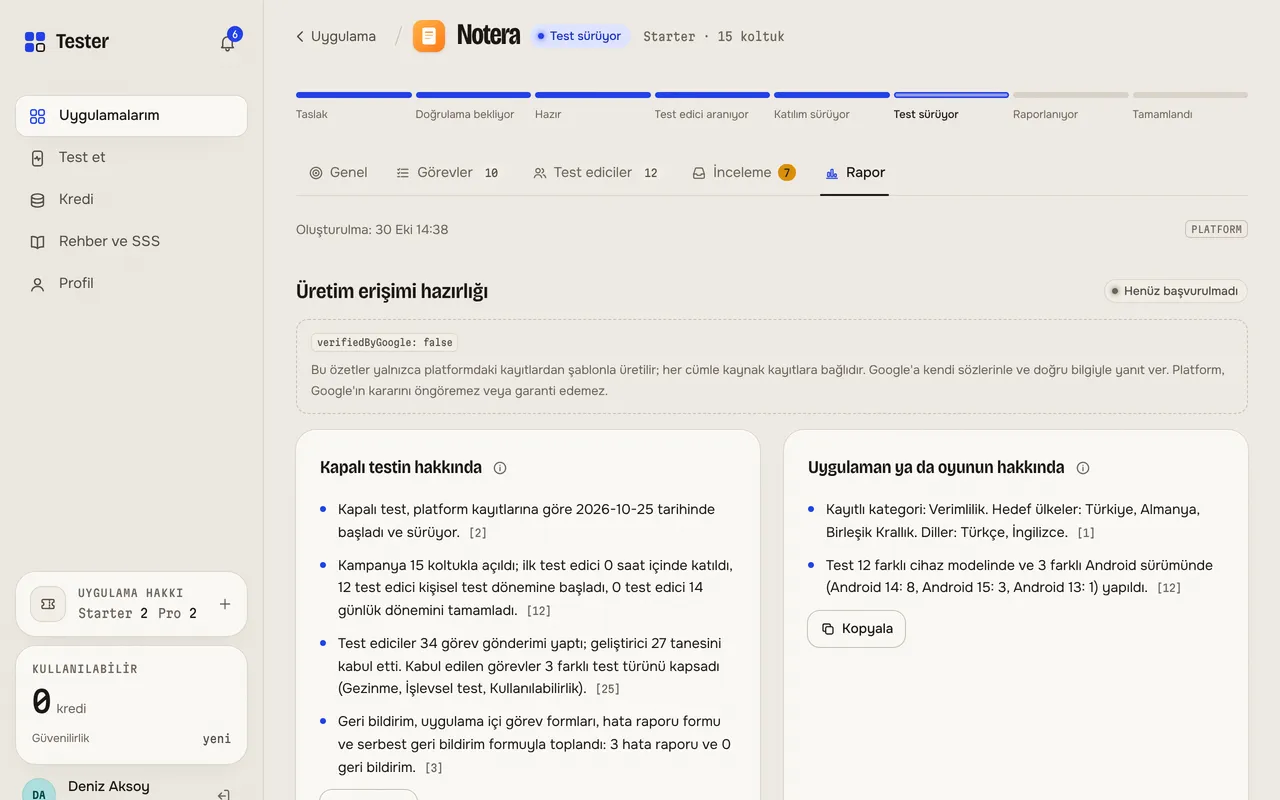
Task: Click the Kopyala button
Action: pos(856,629)
